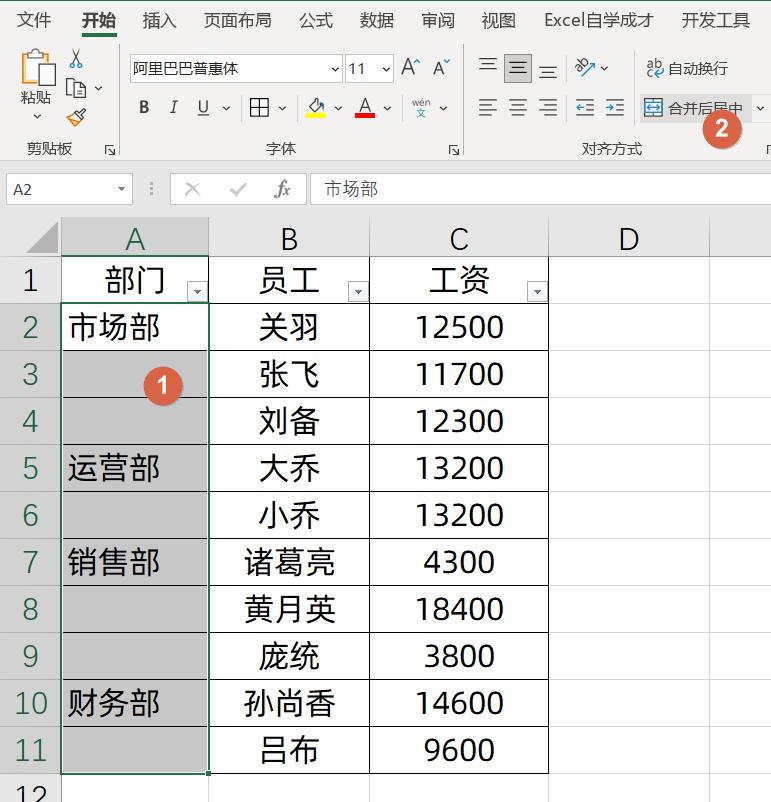Align text right

548,108
